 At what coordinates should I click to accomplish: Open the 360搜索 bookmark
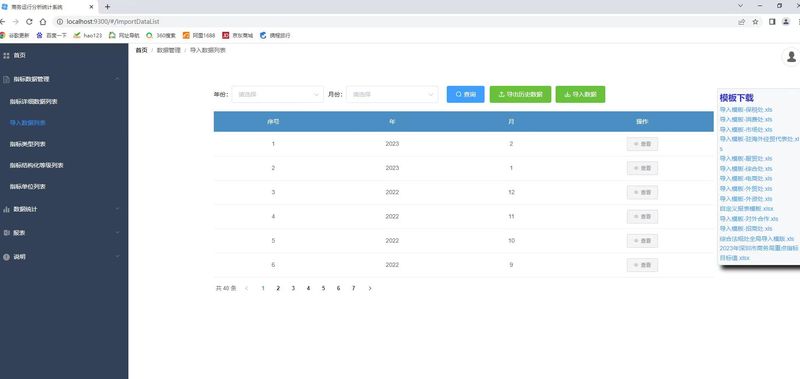click(161, 36)
